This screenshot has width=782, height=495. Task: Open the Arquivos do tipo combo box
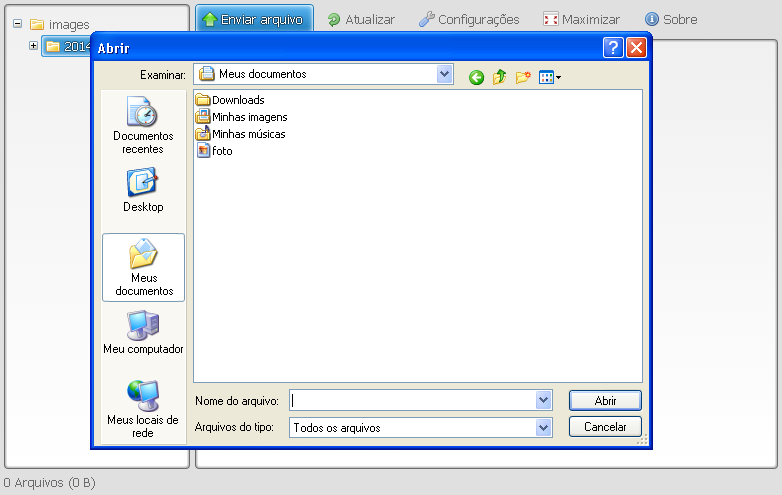pyautogui.click(x=420, y=427)
